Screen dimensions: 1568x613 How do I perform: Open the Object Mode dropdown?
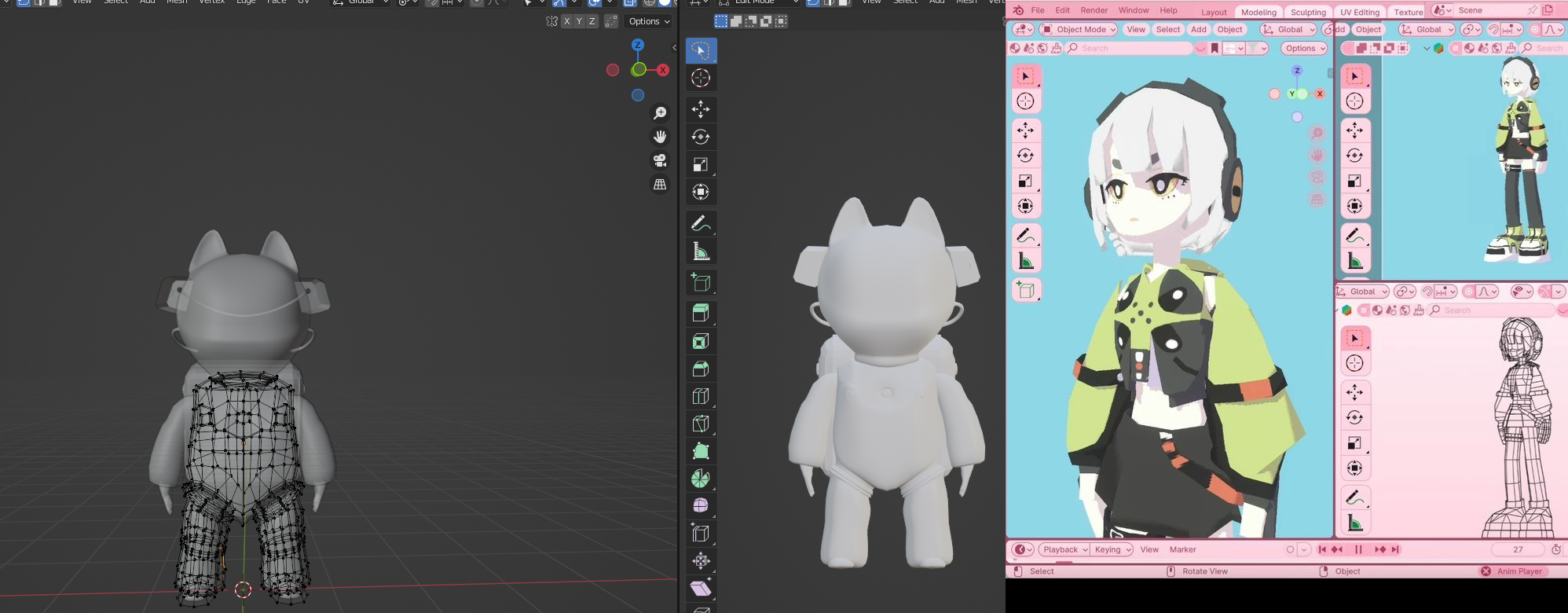1078,29
